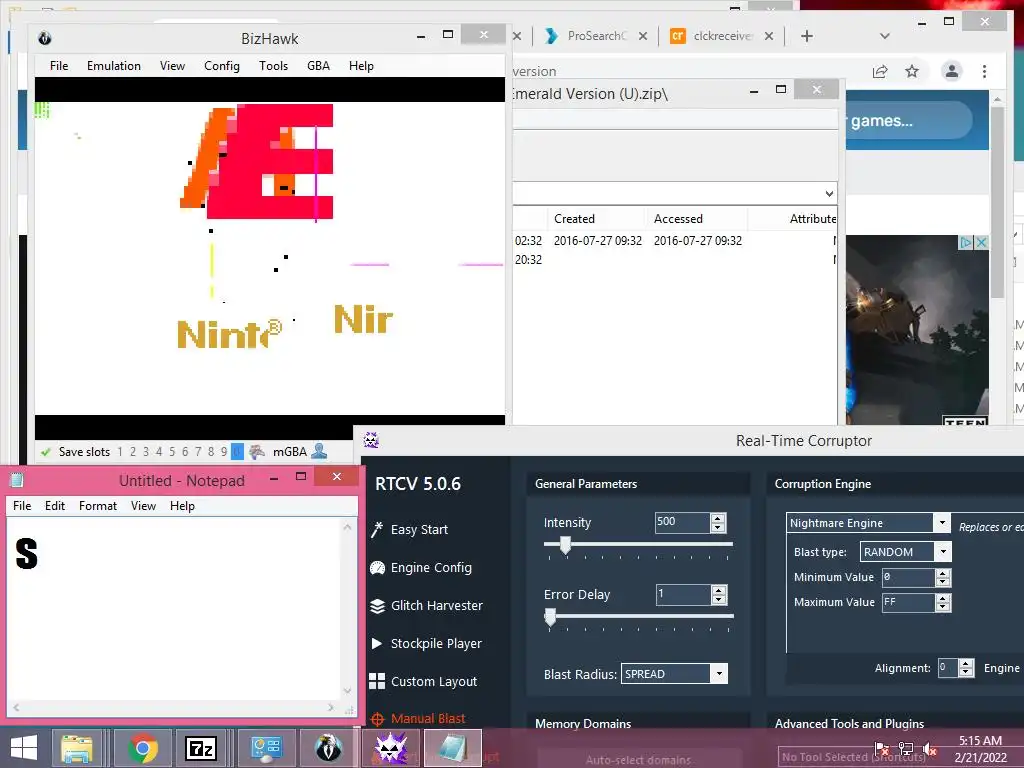1024x768 pixels.
Task: Open BizHawk Config menu
Action: [221, 65]
